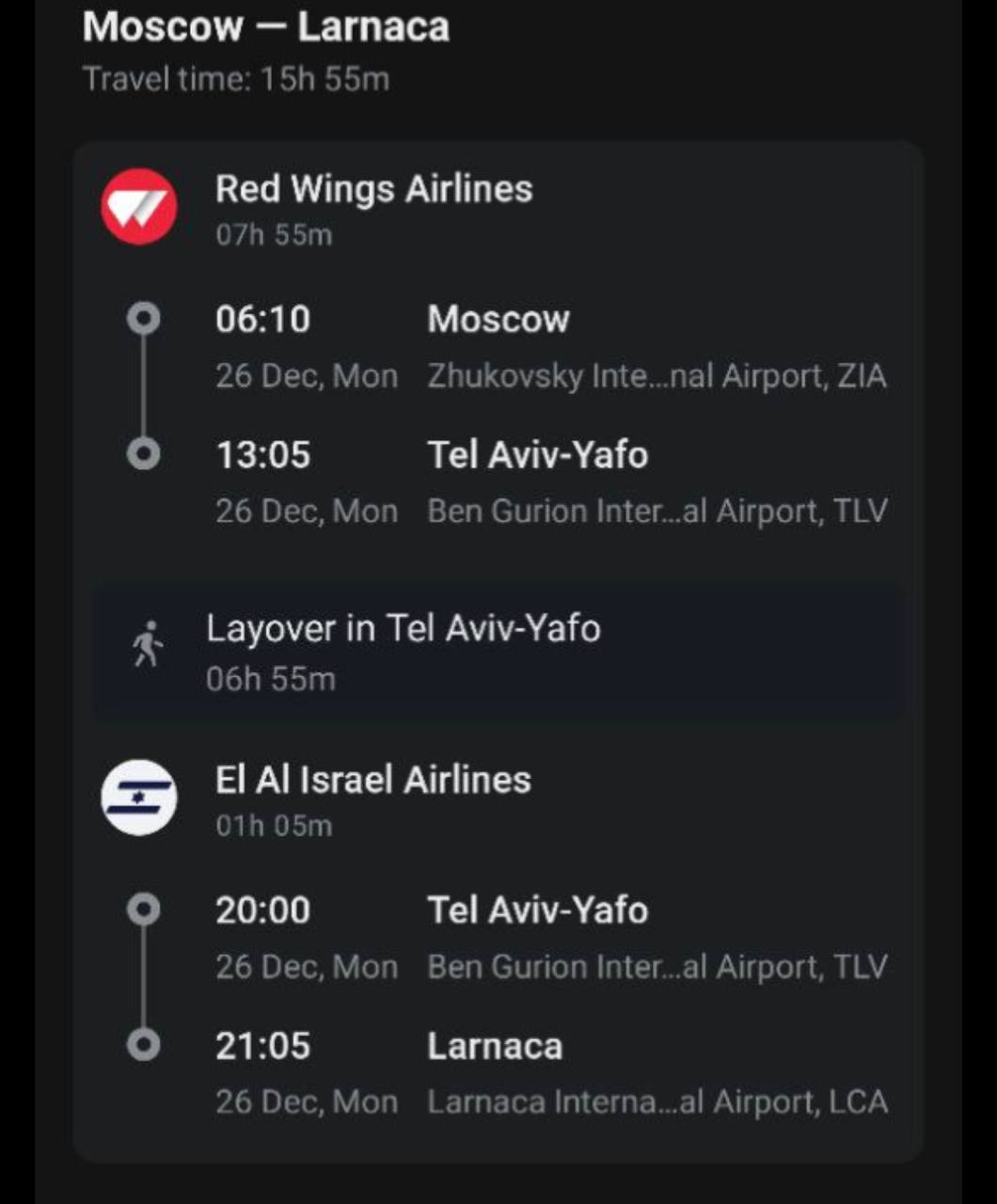Tap the Larnaca arrival timeline dot
The image size is (997, 1204).
(143, 1045)
